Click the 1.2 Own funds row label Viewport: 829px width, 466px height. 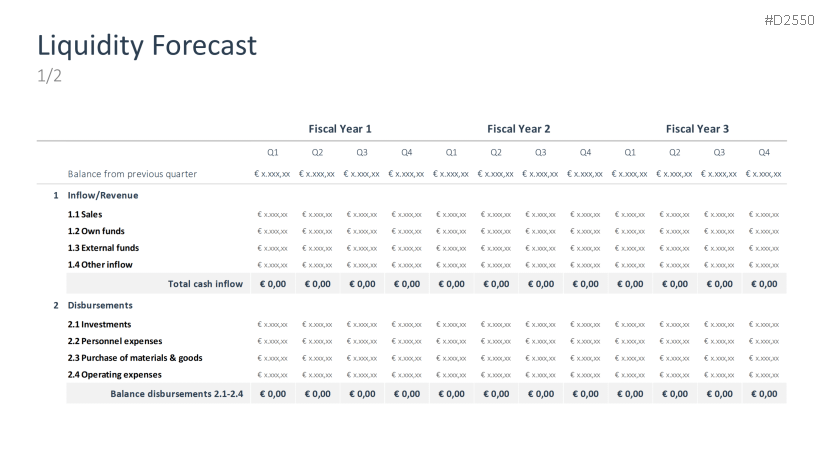pos(96,231)
